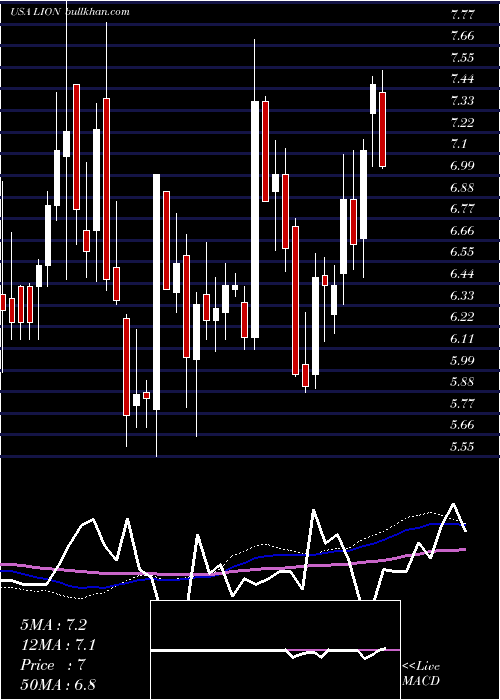Screen dimensions: 500x700
Task: Click the 5.77 price axis label
Action: [x=462, y=404]
